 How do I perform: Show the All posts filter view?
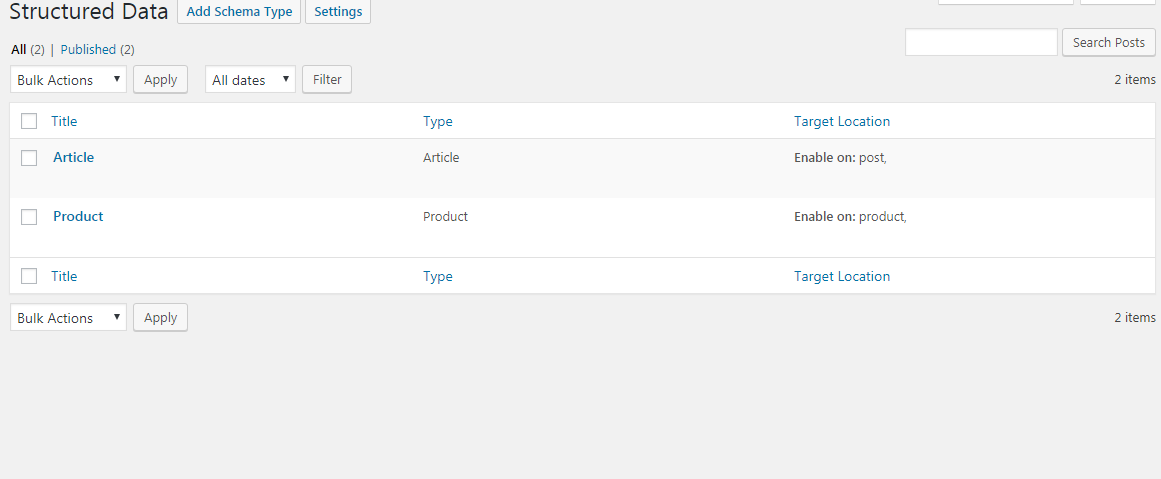click(18, 49)
